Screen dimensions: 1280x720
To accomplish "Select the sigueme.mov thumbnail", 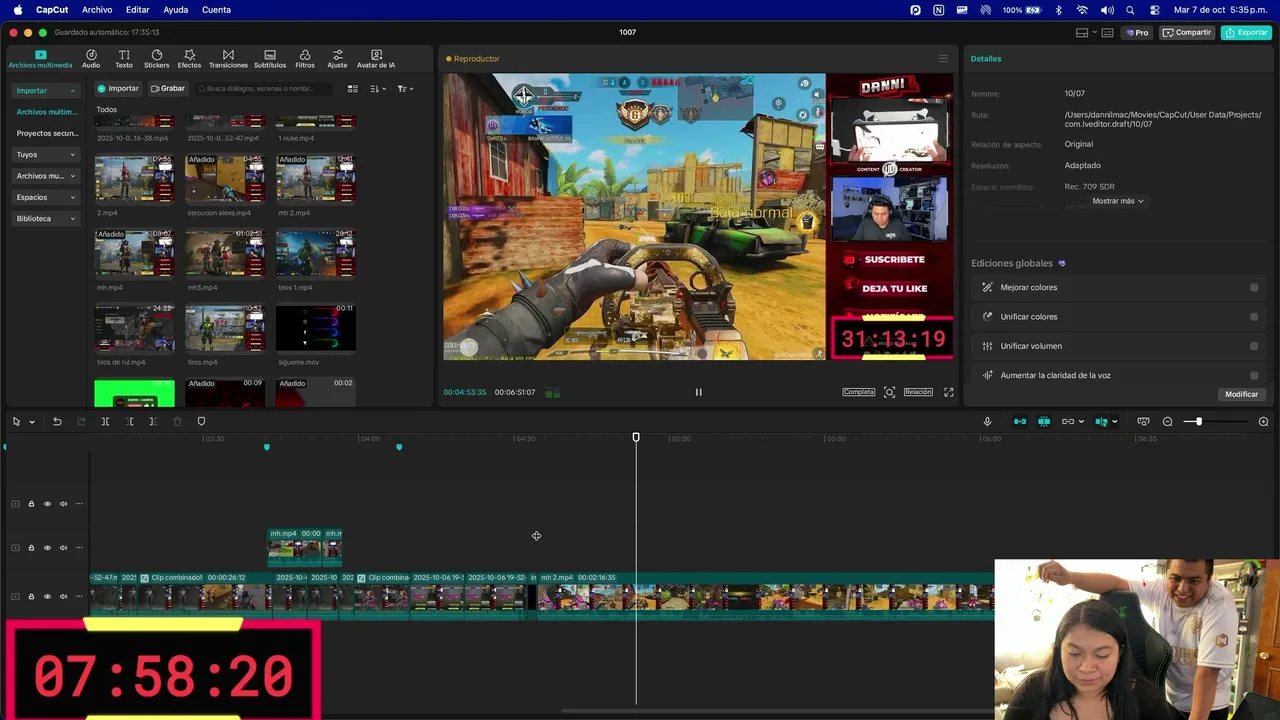I will (315, 328).
